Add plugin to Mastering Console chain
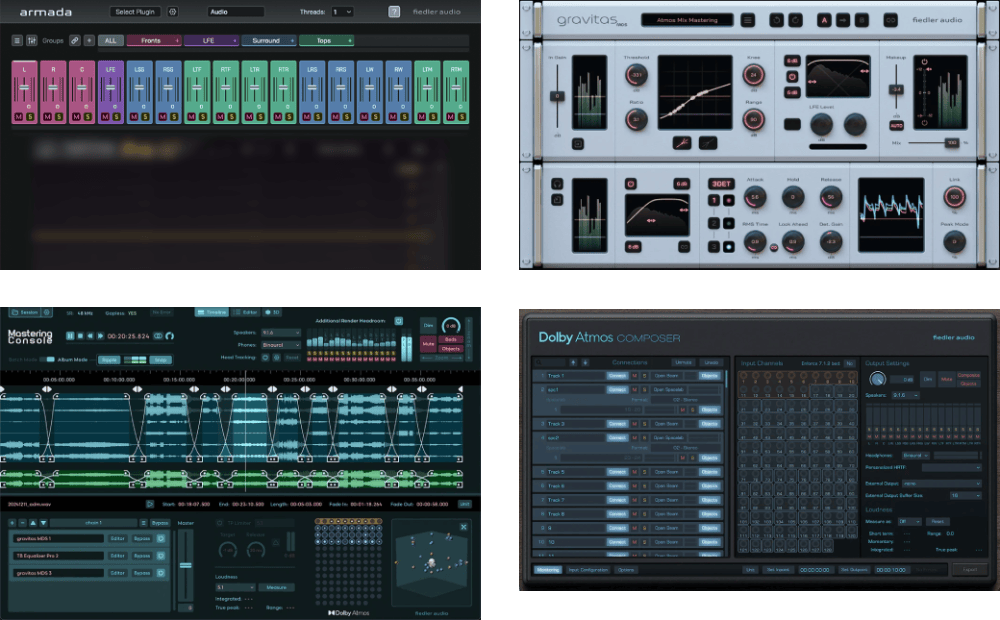Viewport: 1000px width, 620px height. pyautogui.click(x=12, y=523)
